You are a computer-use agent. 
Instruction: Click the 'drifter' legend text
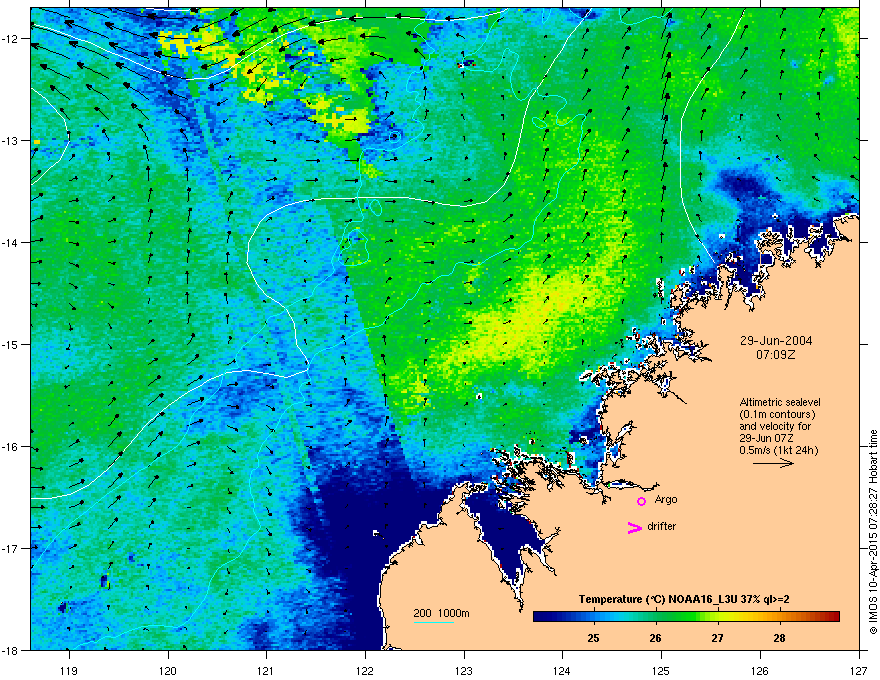[x=662, y=526]
